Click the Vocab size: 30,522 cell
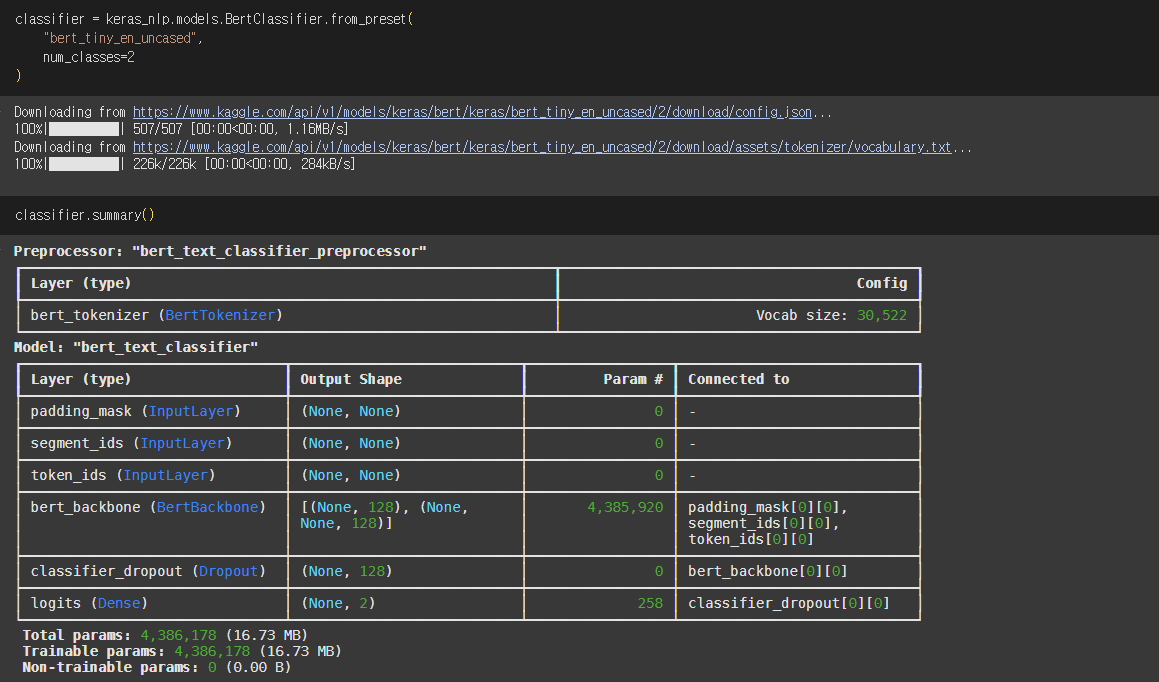Screen dimensions: 1159x682 point(739,316)
